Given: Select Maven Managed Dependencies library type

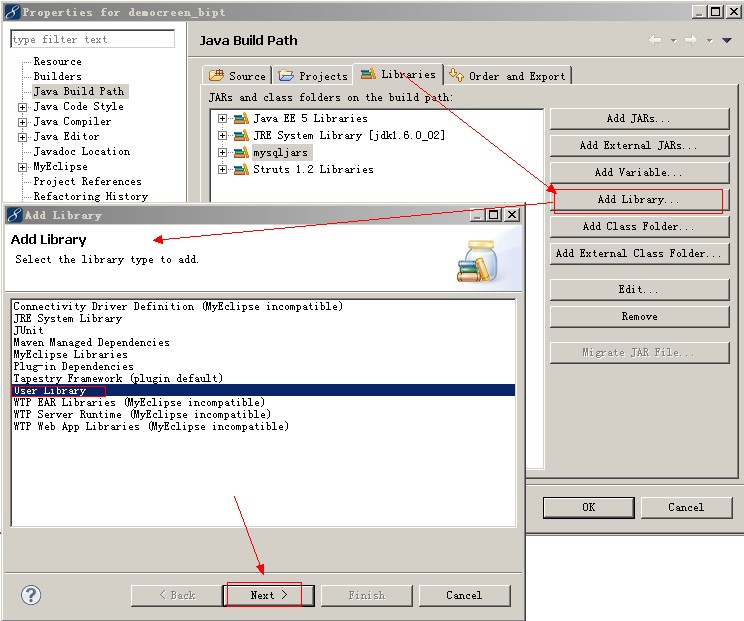Looking at the screenshot, I should click(x=263, y=343).
